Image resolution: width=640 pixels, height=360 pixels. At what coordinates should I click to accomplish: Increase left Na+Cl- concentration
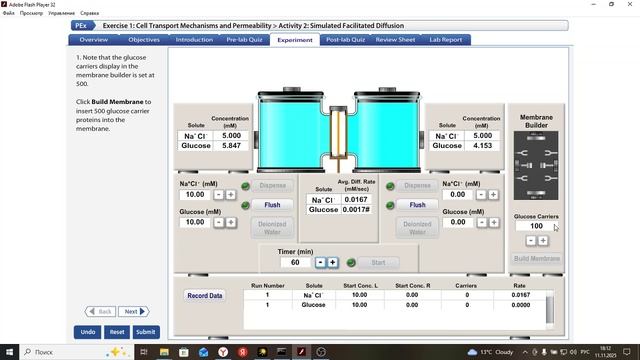[231, 195]
